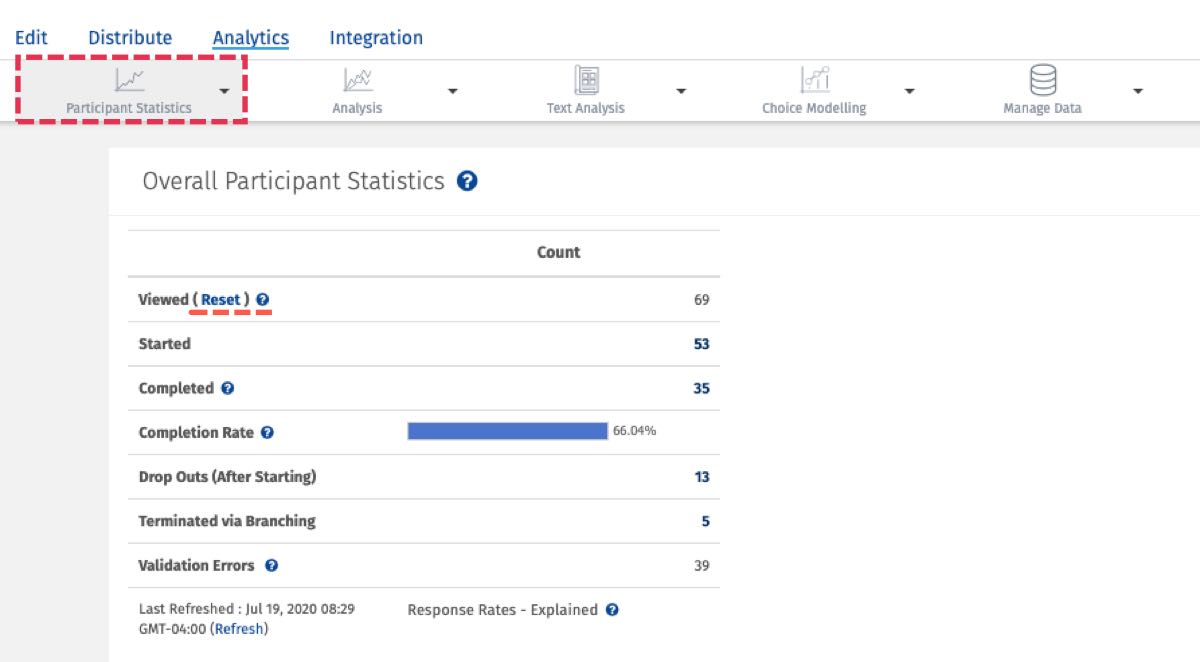The height and width of the screenshot is (662, 1200).
Task: Click the blue Completion Rate progress bar
Action: click(507, 431)
